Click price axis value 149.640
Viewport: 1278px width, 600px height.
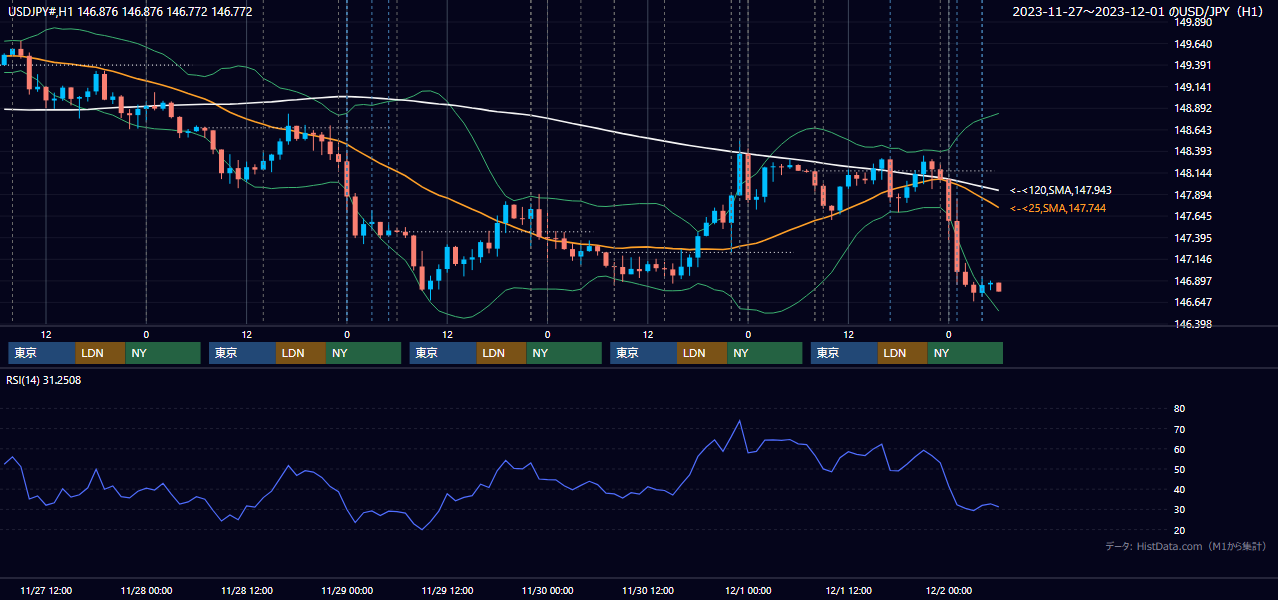(1193, 44)
